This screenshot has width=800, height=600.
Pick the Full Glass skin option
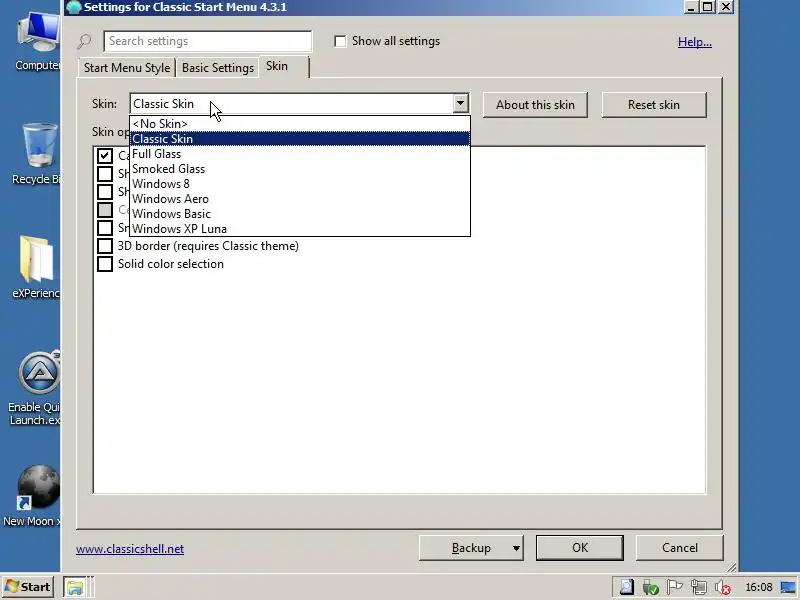click(x=300, y=154)
